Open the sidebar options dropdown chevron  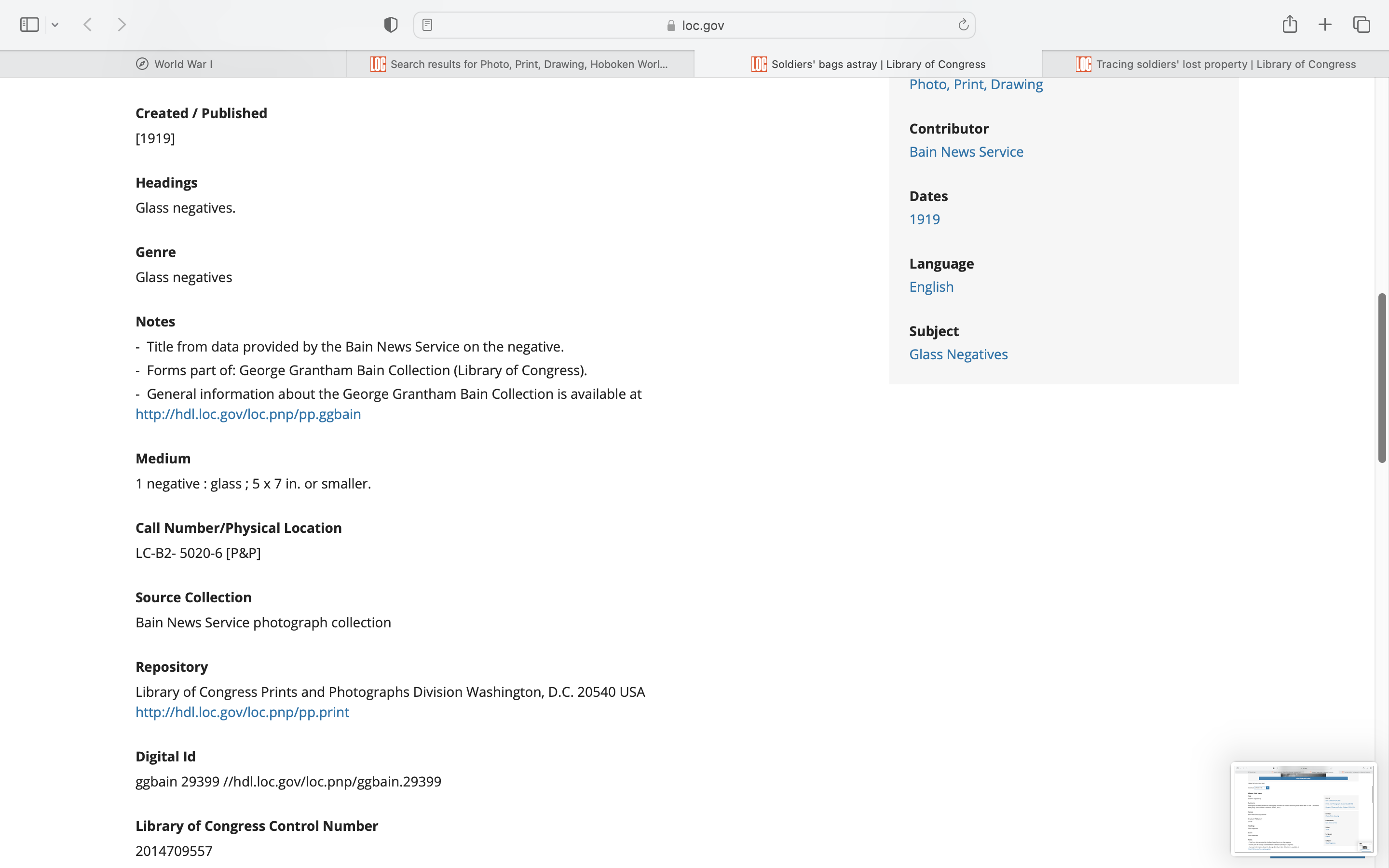[x=55, y=25]
